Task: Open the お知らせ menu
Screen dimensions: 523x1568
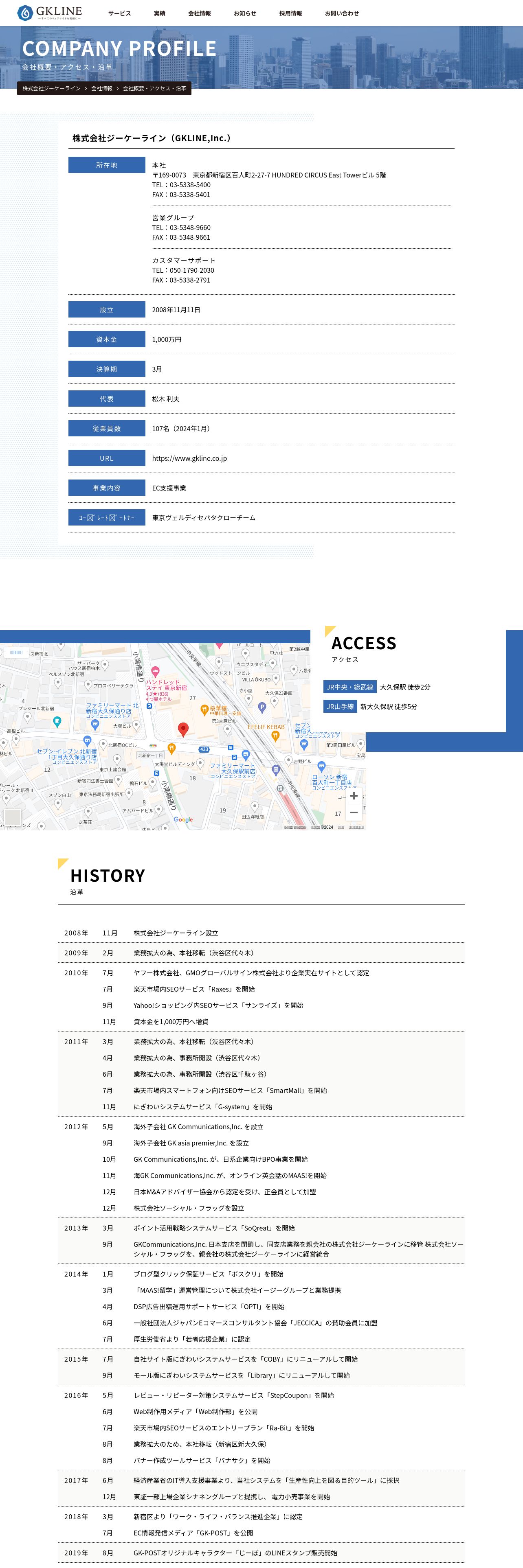Action: (x=245, y=13)
